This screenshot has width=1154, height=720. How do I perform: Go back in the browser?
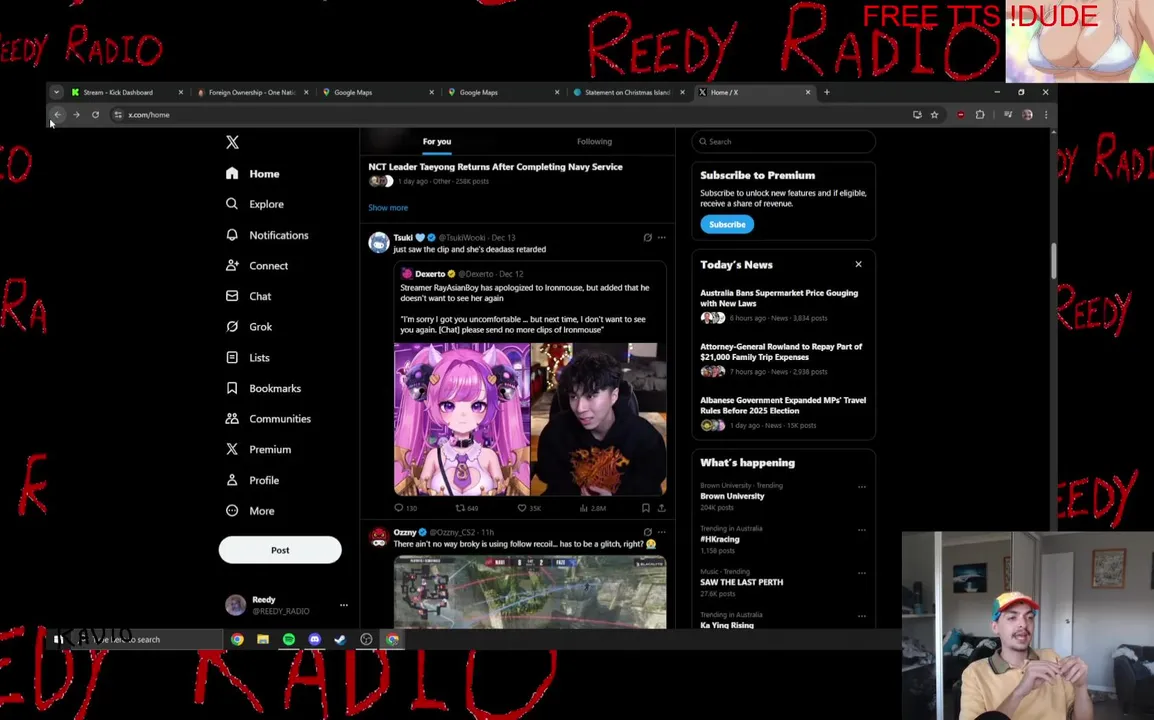[57, 115]
